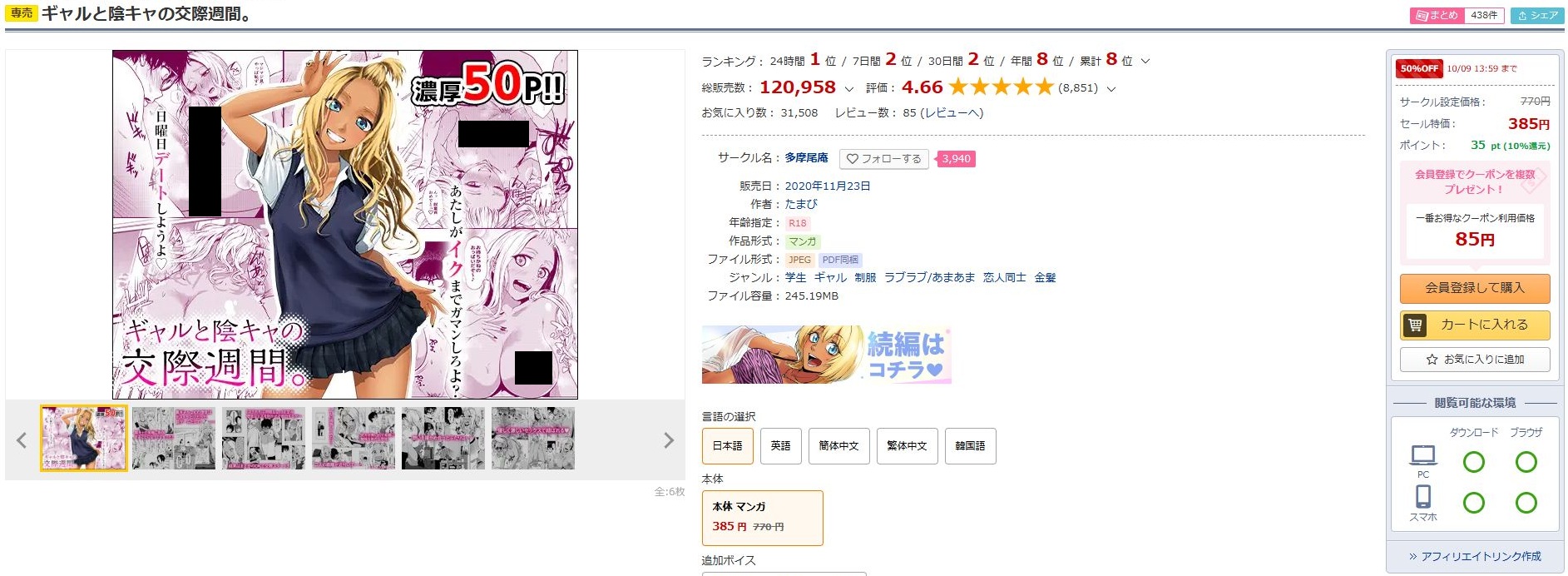The height and width of the screenshot is (576, 1568).
Task: Click the sequel banner 続編はコチラ
Action: coord(826,355)
